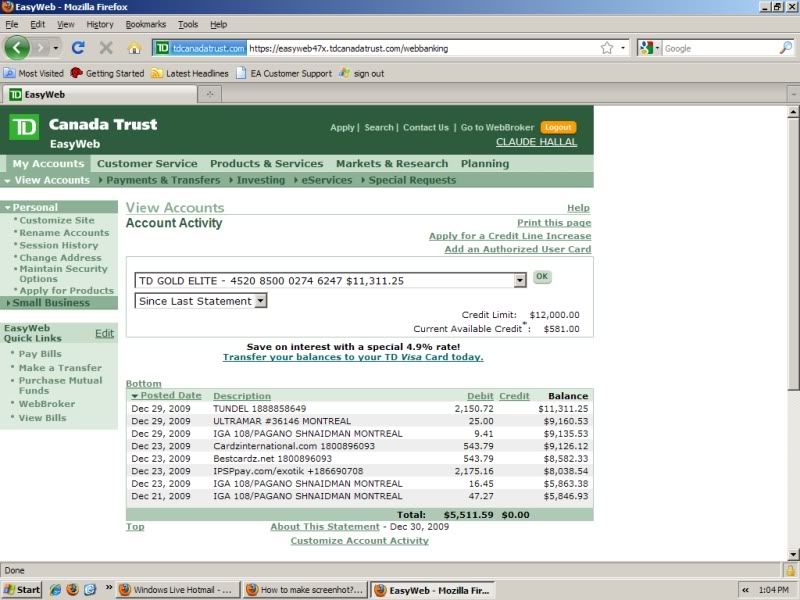The width and height of the screenshot is (800, 600).
Task: Click the OK button beside account selector
Action: point(542,277)
